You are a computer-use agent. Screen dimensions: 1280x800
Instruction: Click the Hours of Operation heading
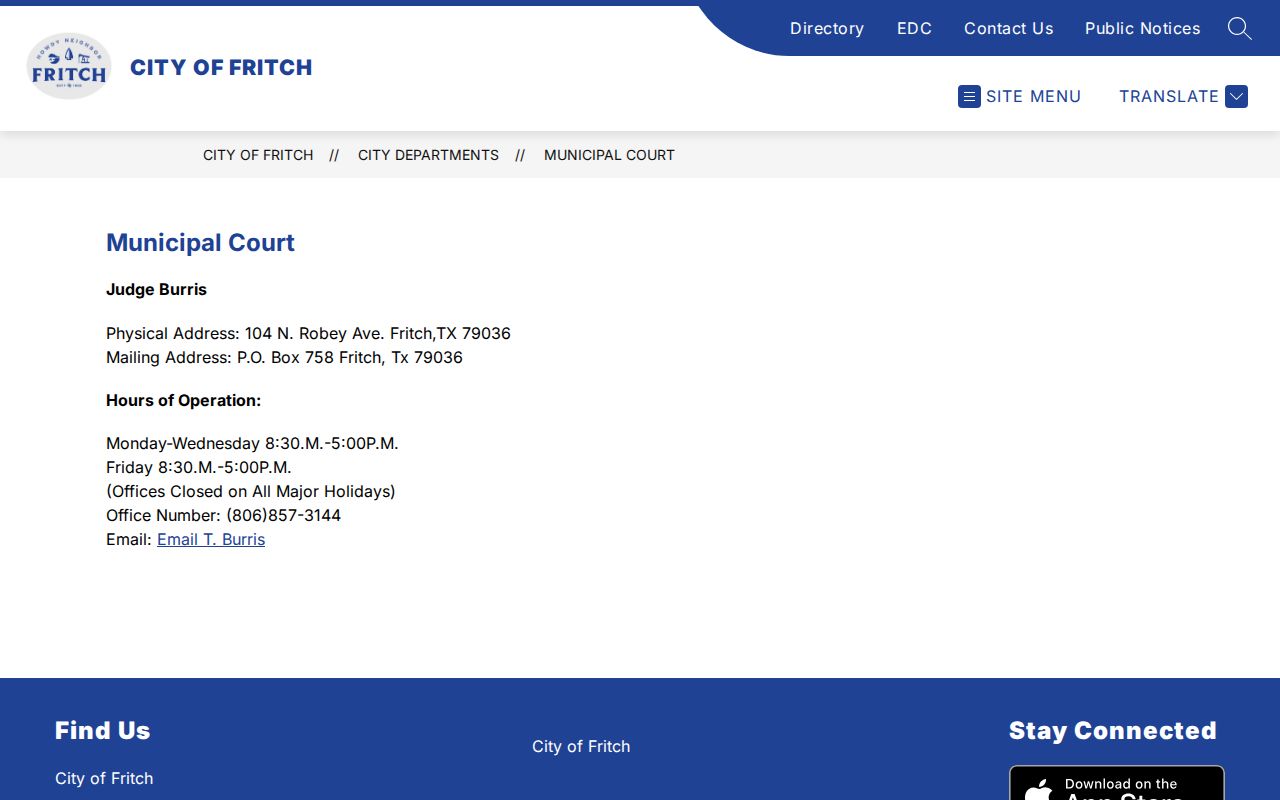[x=183, y=400]
